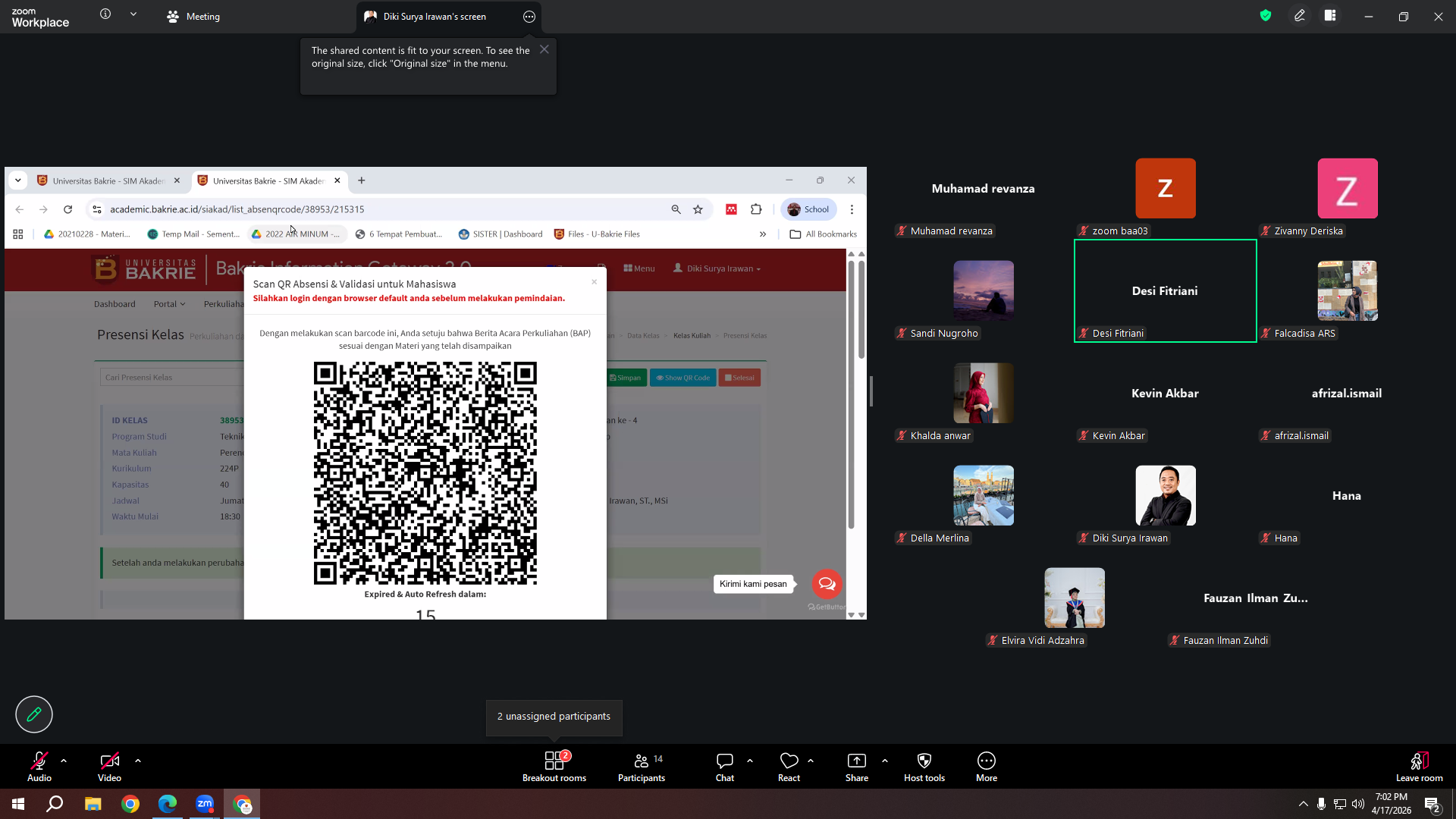This screenshot has height=819, width=1456.
Task: Expand reaction options arrow beside React
Action: pos(811,761)
